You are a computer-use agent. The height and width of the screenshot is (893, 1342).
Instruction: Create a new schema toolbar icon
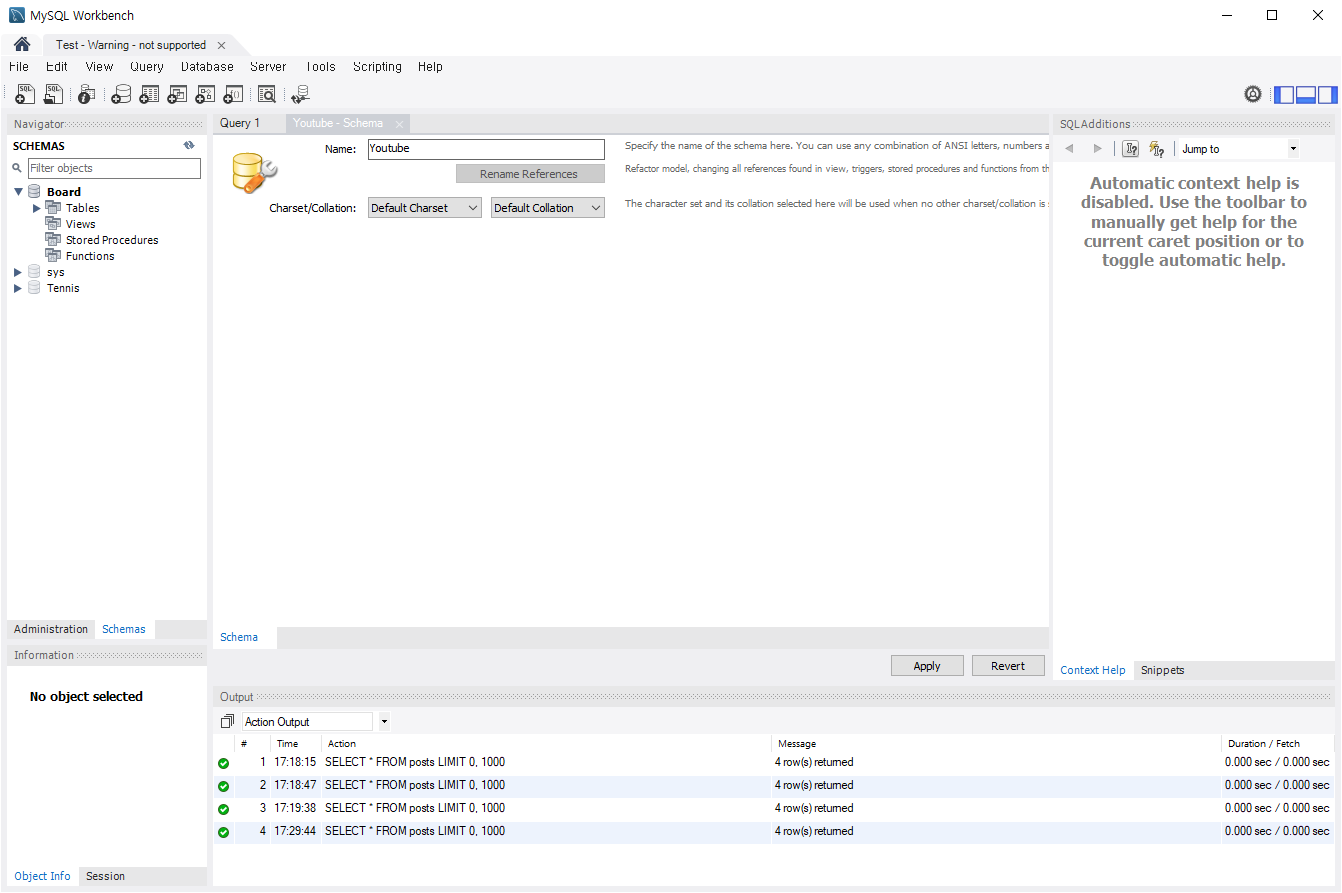[x=120, y=94]
